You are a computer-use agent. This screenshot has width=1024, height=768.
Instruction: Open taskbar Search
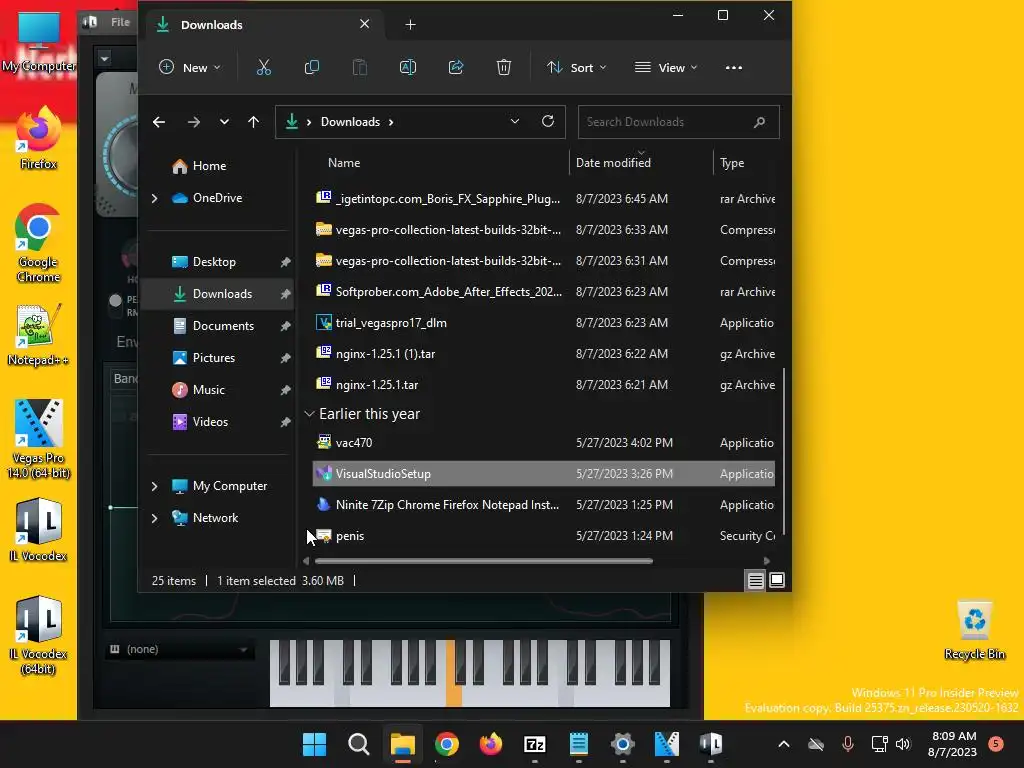tap(359, 744)
